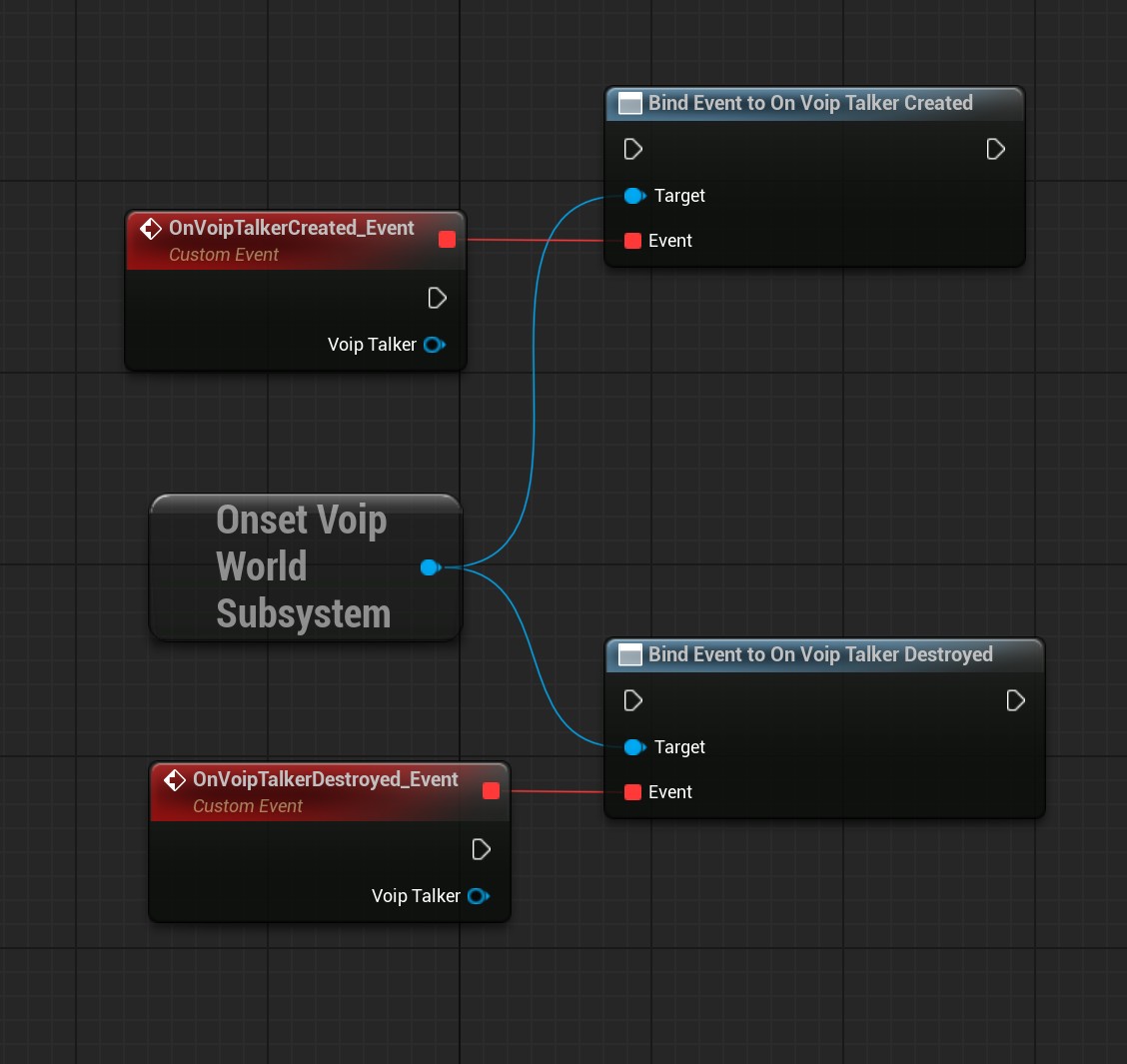1127x1064 pixels.
Task: Click the exec output pin of OnVoipTalkerDestroyed_Event
Action: (x=481, y=849)
